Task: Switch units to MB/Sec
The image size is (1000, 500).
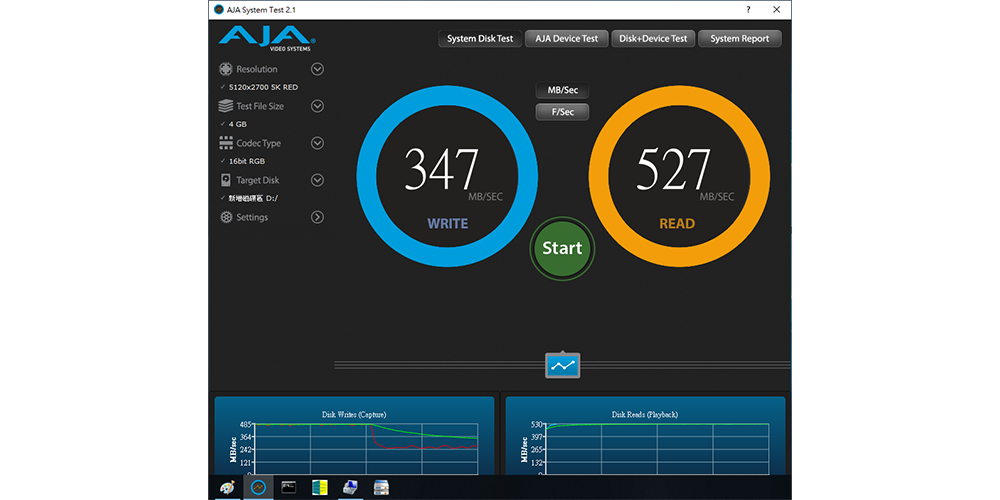Action: point(562,90)
